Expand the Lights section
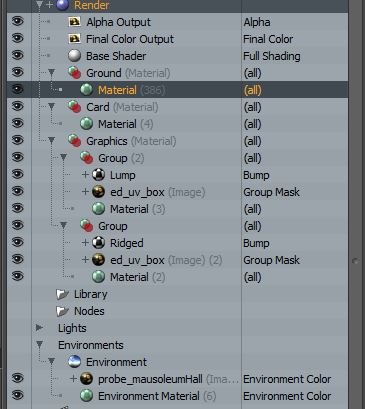The image size is (365, 409). click(39, 328)
